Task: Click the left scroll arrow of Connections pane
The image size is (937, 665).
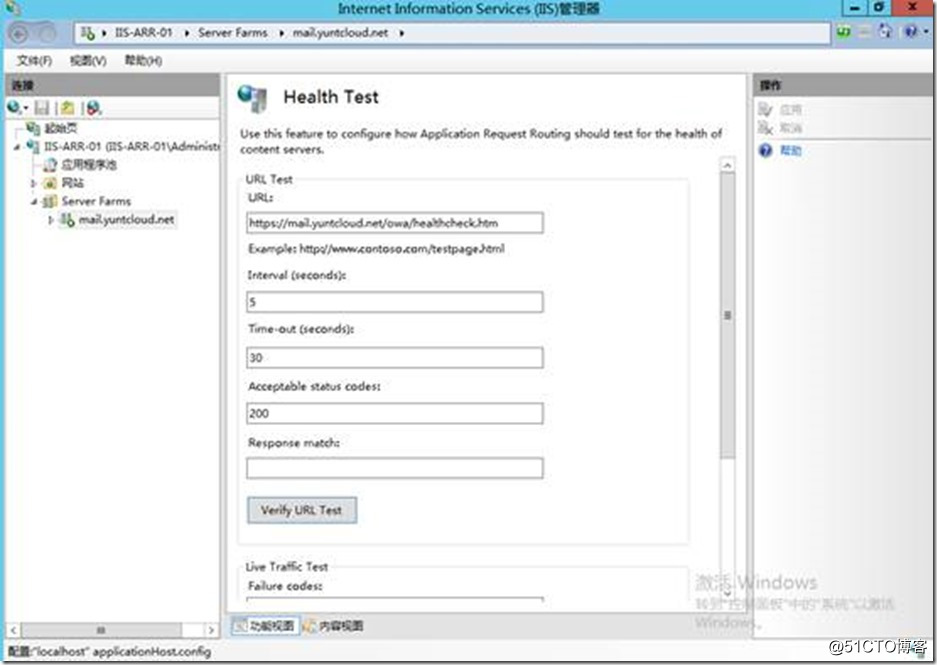Action: tap(14, 630)
